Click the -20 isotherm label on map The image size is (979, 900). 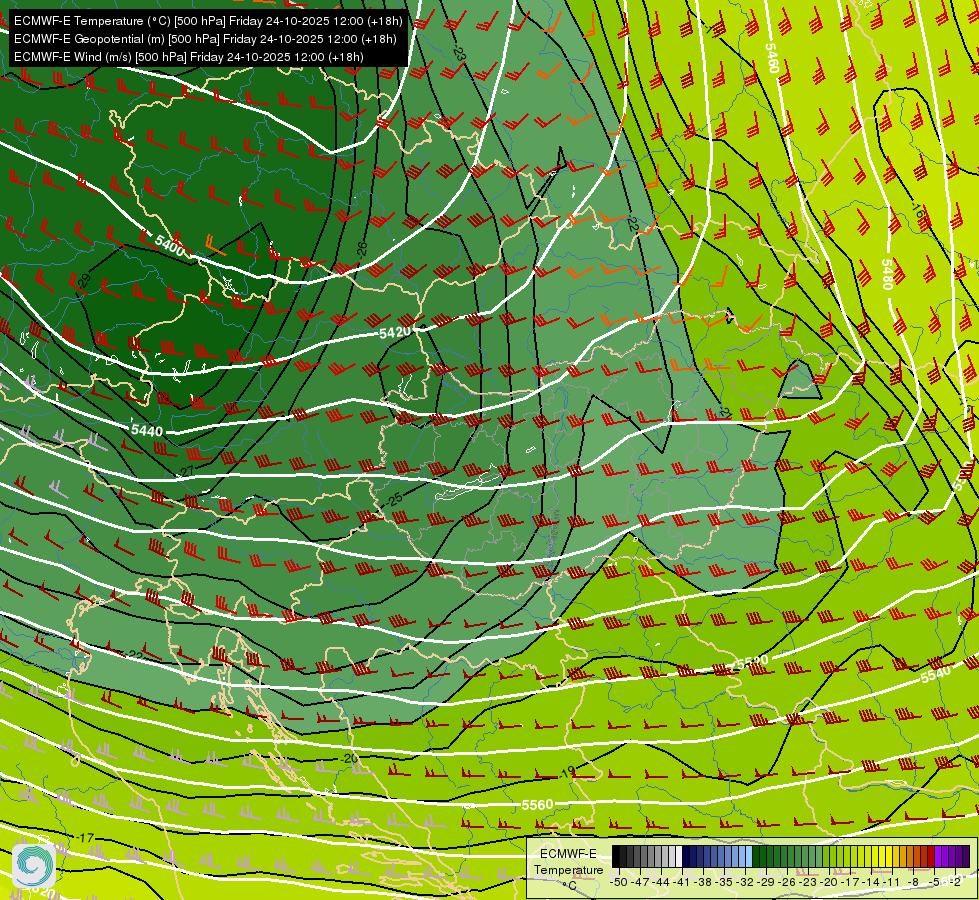[x=350, y=758]
